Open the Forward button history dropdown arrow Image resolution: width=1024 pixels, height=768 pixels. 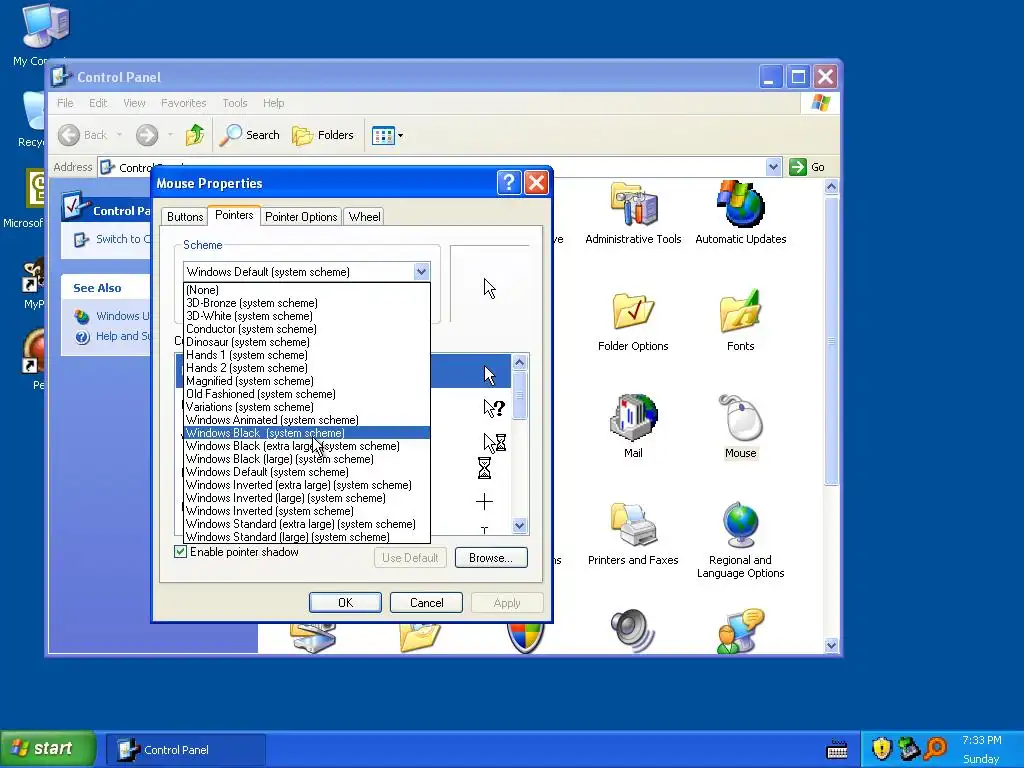click(x=170, y=135)
